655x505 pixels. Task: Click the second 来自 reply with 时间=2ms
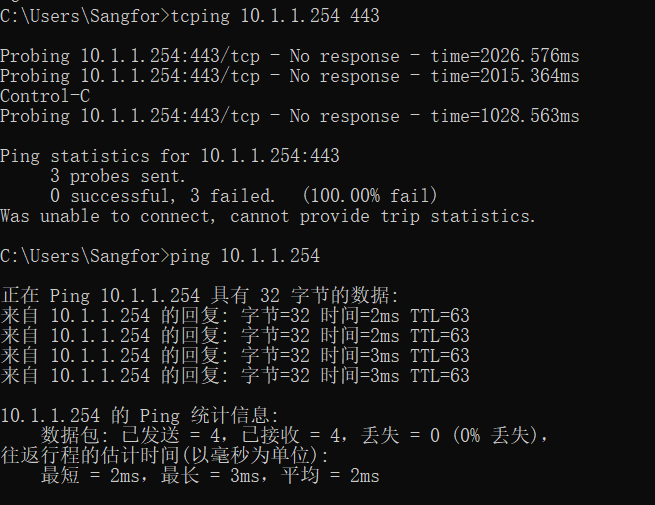tap(235, 336)
